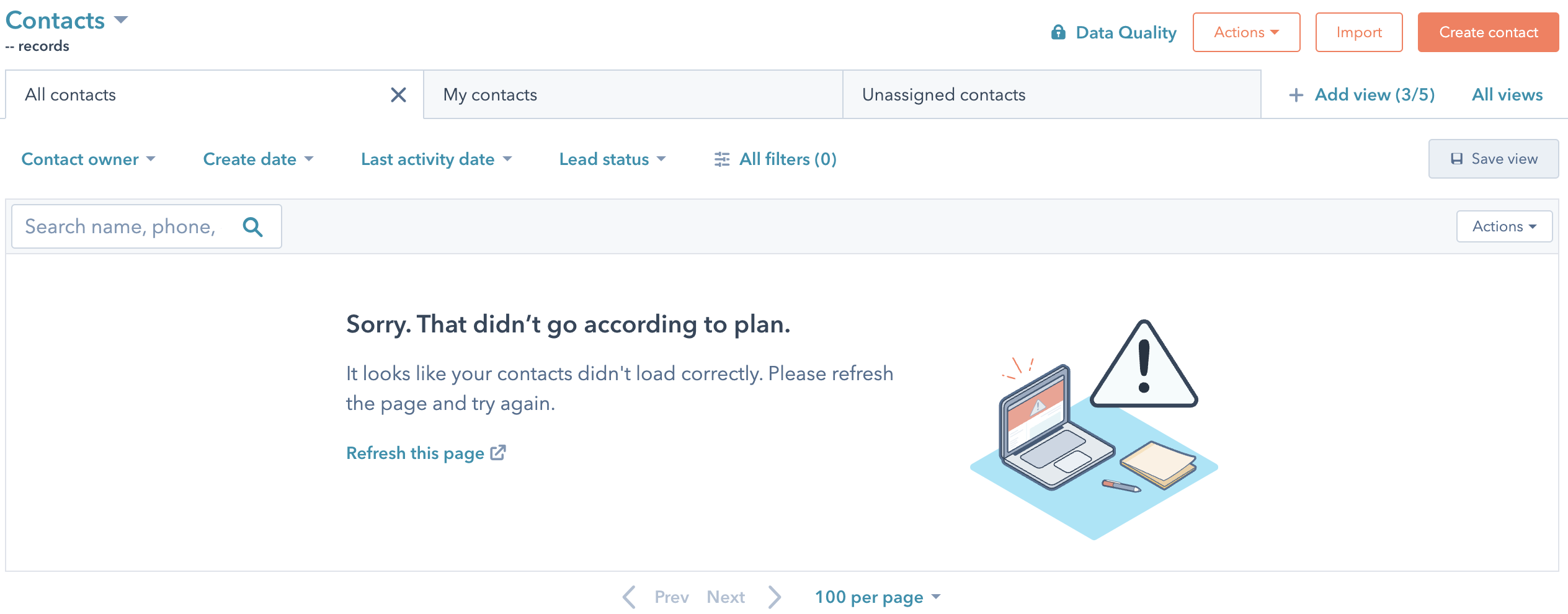
Task: Click the search magnifier icon
Action: (x=252, y=227)
